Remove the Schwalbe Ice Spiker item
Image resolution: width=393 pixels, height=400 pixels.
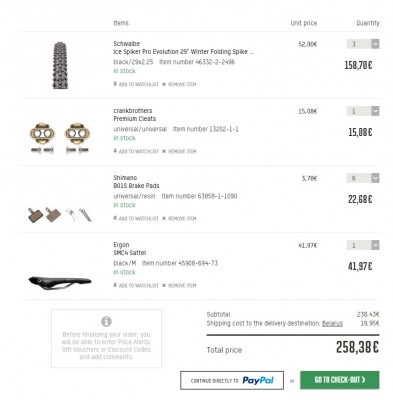tap(179, 84)
